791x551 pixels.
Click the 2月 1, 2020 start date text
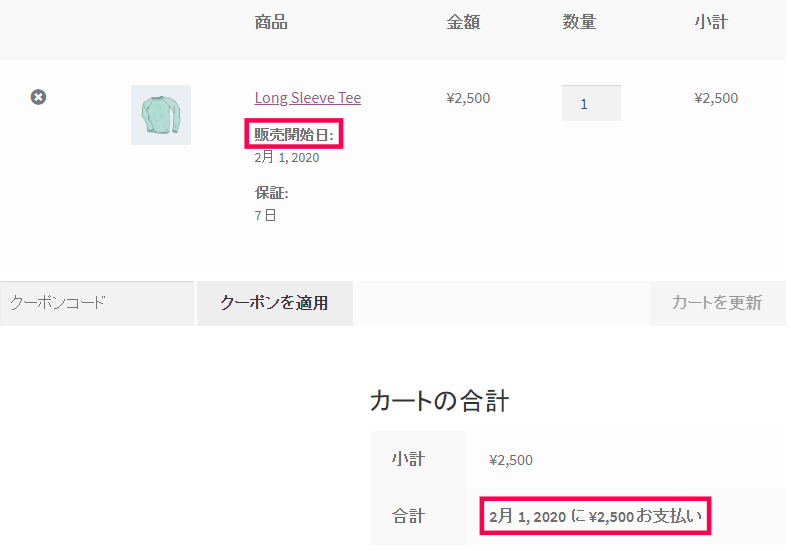pyautogui.click(x=287, y=157)
